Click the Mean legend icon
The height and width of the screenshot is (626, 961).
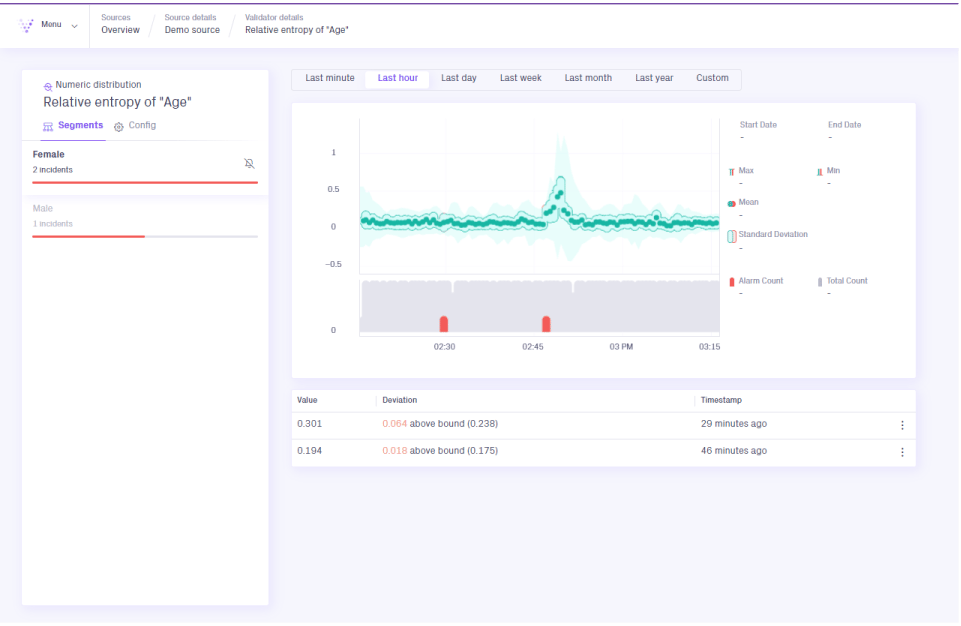tap(731, 204)
